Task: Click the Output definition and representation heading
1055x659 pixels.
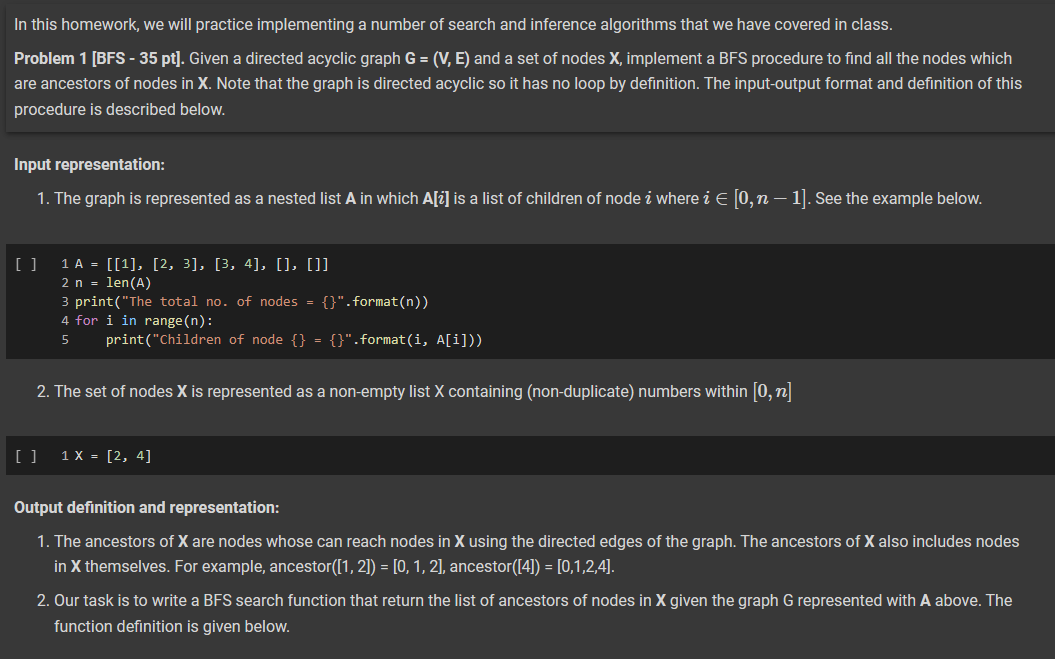Action: 147,508
